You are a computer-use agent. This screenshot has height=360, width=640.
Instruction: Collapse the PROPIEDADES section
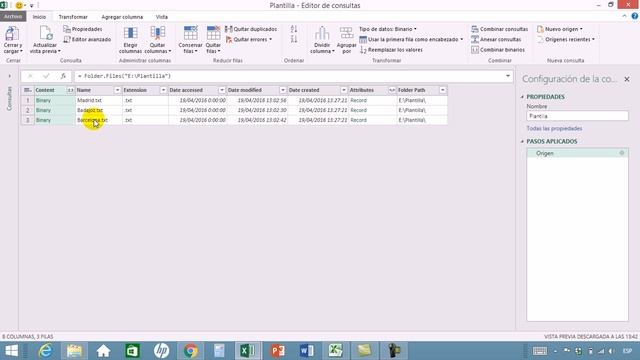pos(522,97)
